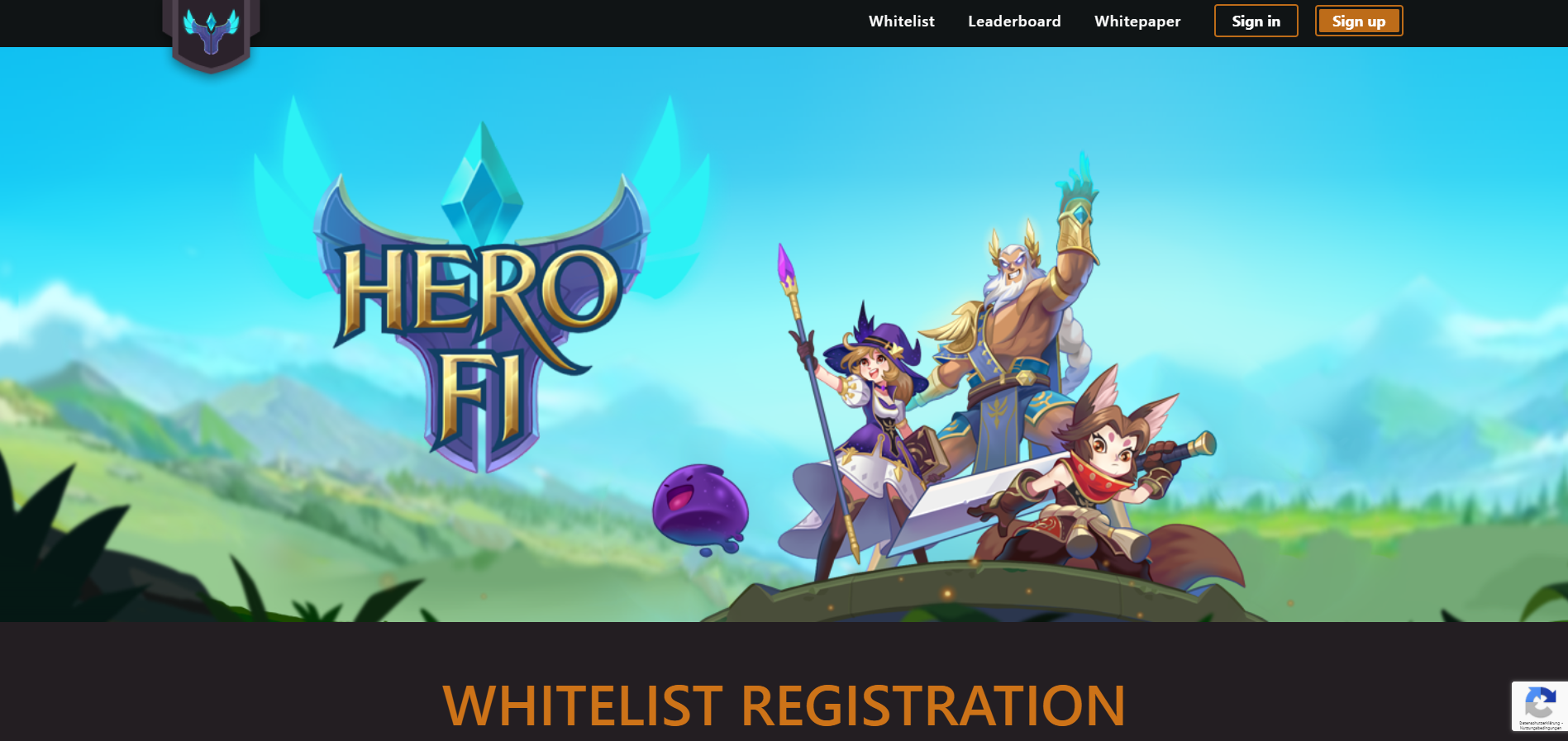Image resolution: width=1568 pixels, height=741 pixels.
Task: Click Zeus's raised golden gauntlet
Action: (x=1076, y=215)
